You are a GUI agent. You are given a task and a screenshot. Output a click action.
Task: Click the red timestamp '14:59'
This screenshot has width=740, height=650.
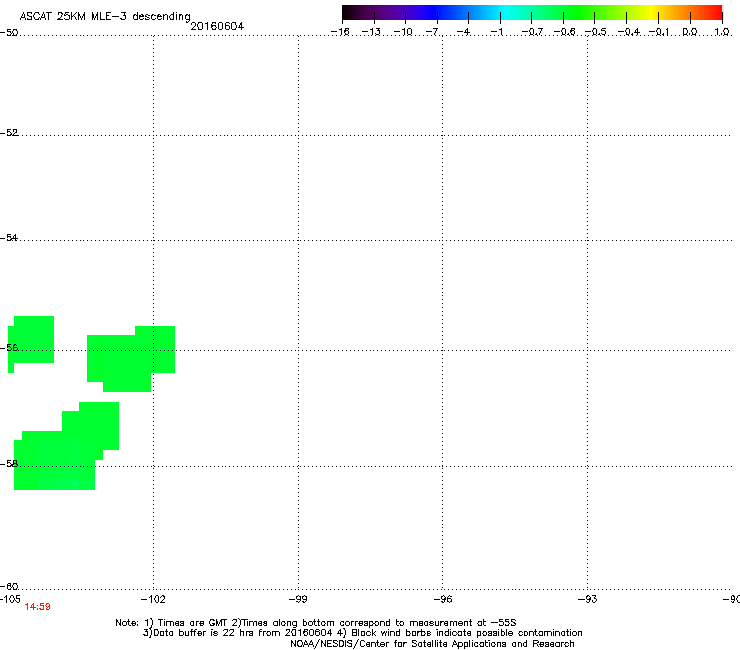click(38, 607)
